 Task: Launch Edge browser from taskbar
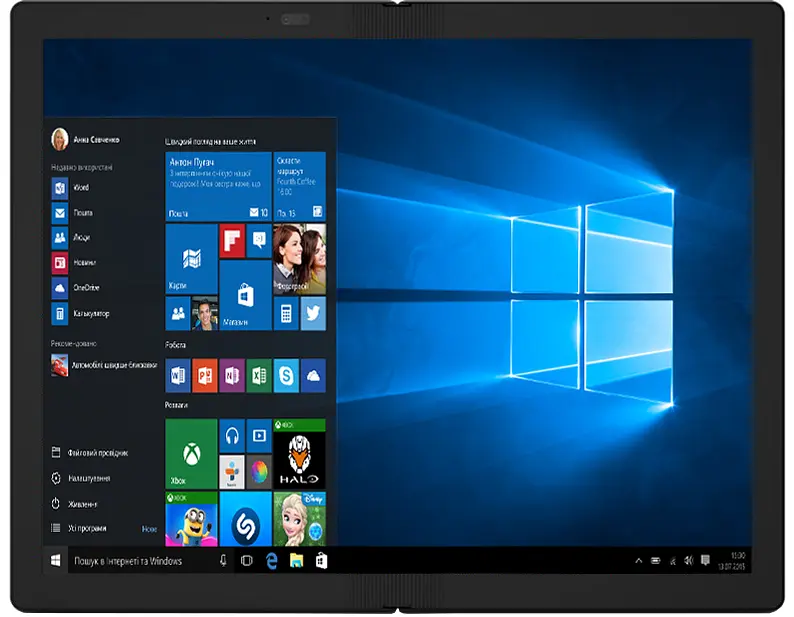click(x=272, y=560)
